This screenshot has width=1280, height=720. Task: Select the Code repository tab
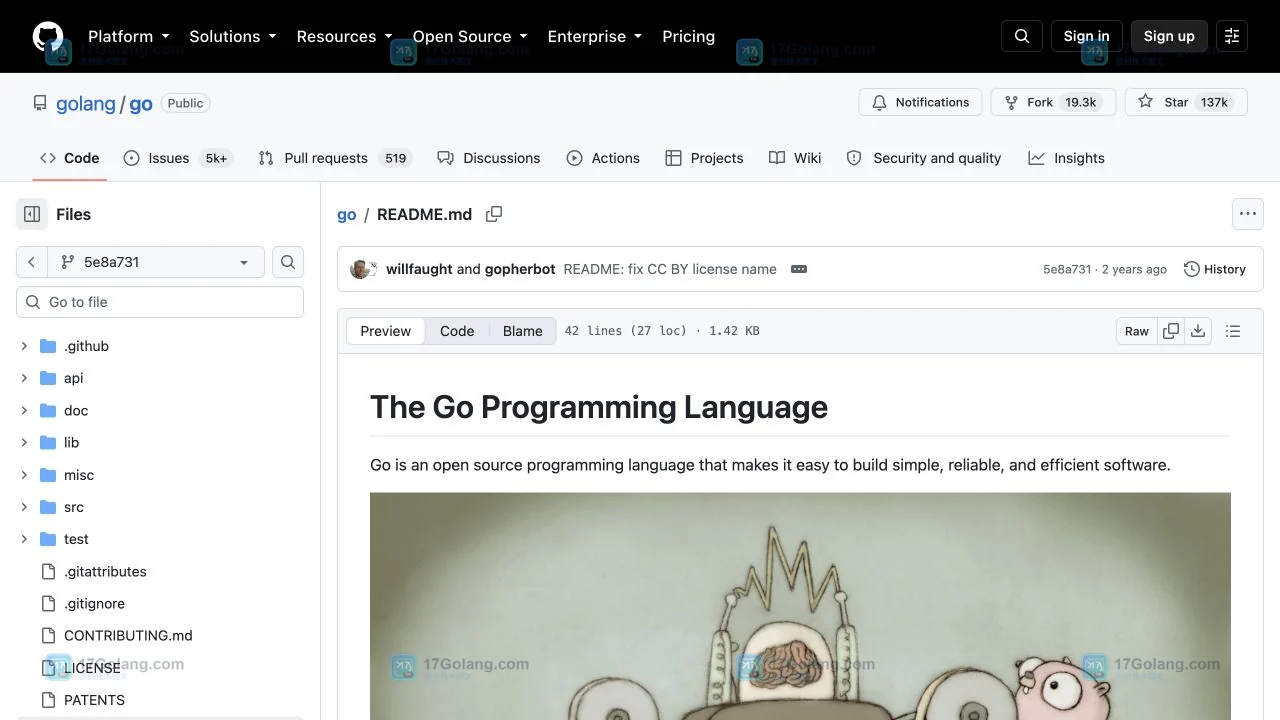69,158
